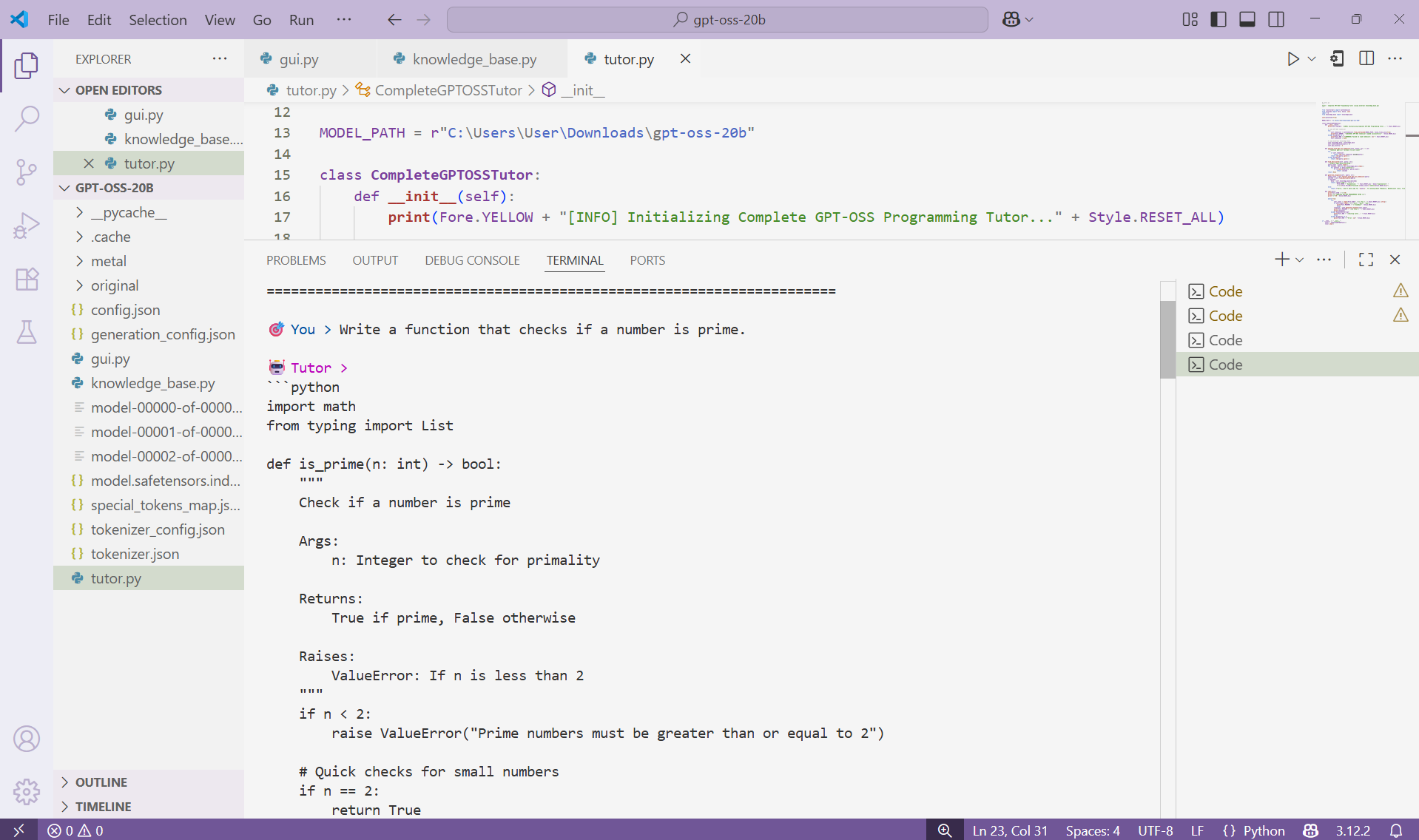This screenshot has width=1419, height=840.
Task: Expand the __pycache__ folder
Action: click(x=149, y=212)
